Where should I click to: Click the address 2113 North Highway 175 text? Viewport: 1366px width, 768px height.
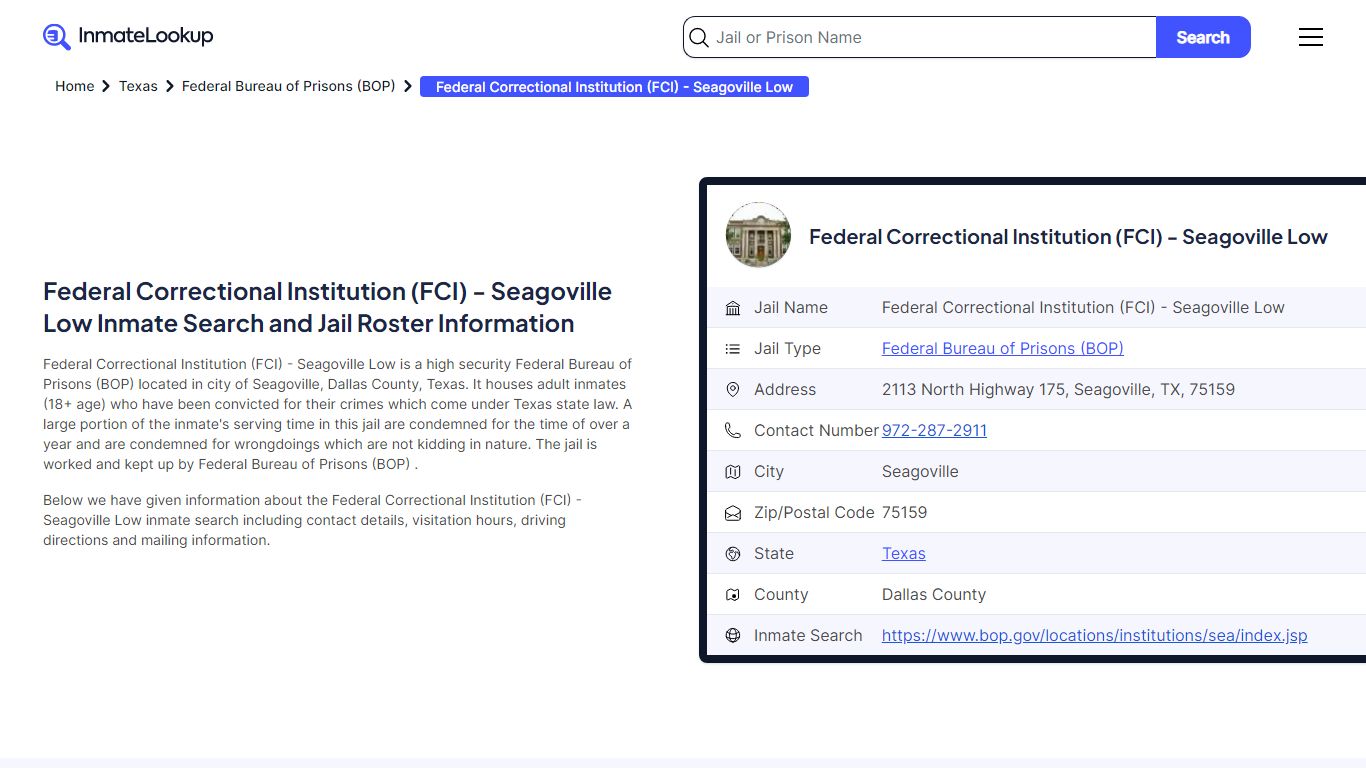pyautogui.click(x=1058, y=389)
